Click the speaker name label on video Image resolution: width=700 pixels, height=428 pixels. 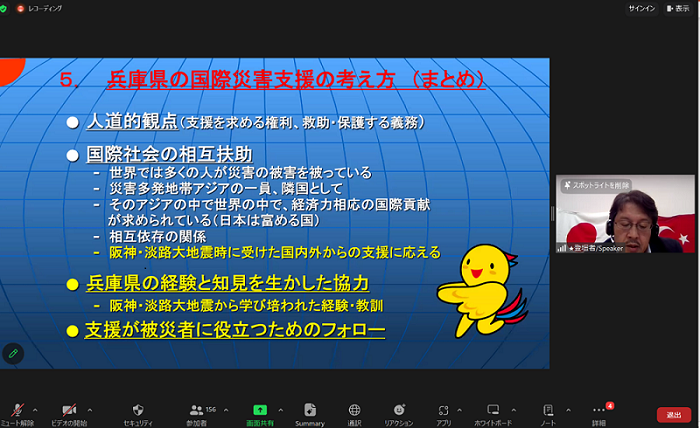coord(596,248)
